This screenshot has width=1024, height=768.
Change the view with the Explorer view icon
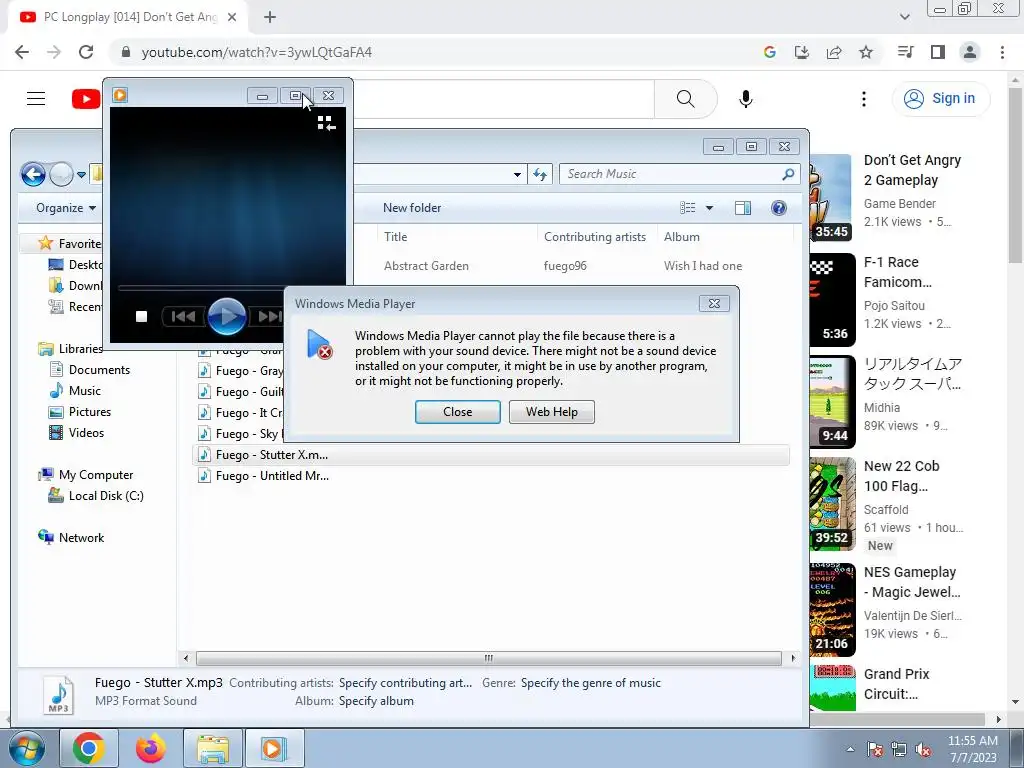(688, 208)
